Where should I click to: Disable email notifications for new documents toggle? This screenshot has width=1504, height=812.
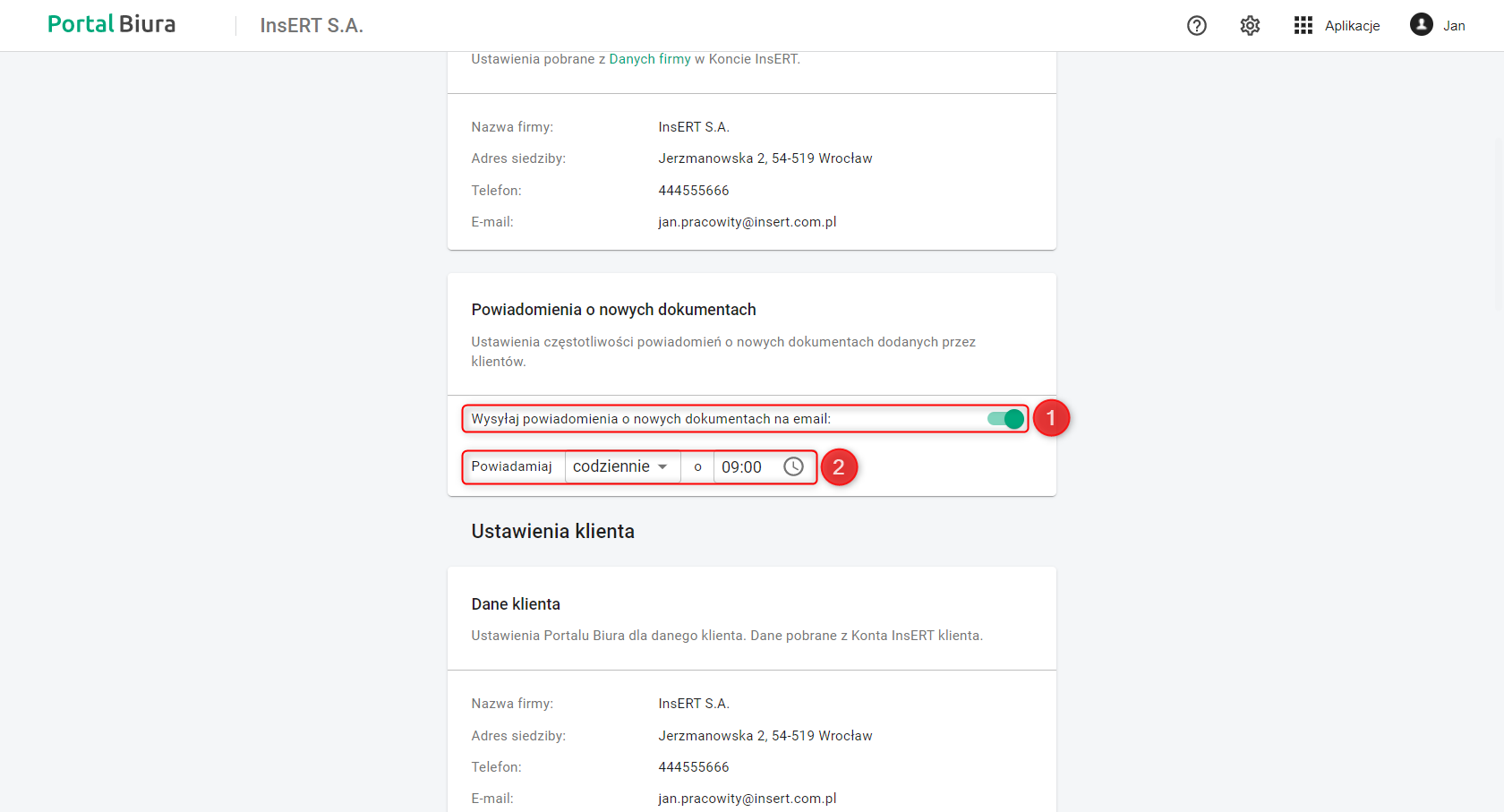coord(1006,419)
